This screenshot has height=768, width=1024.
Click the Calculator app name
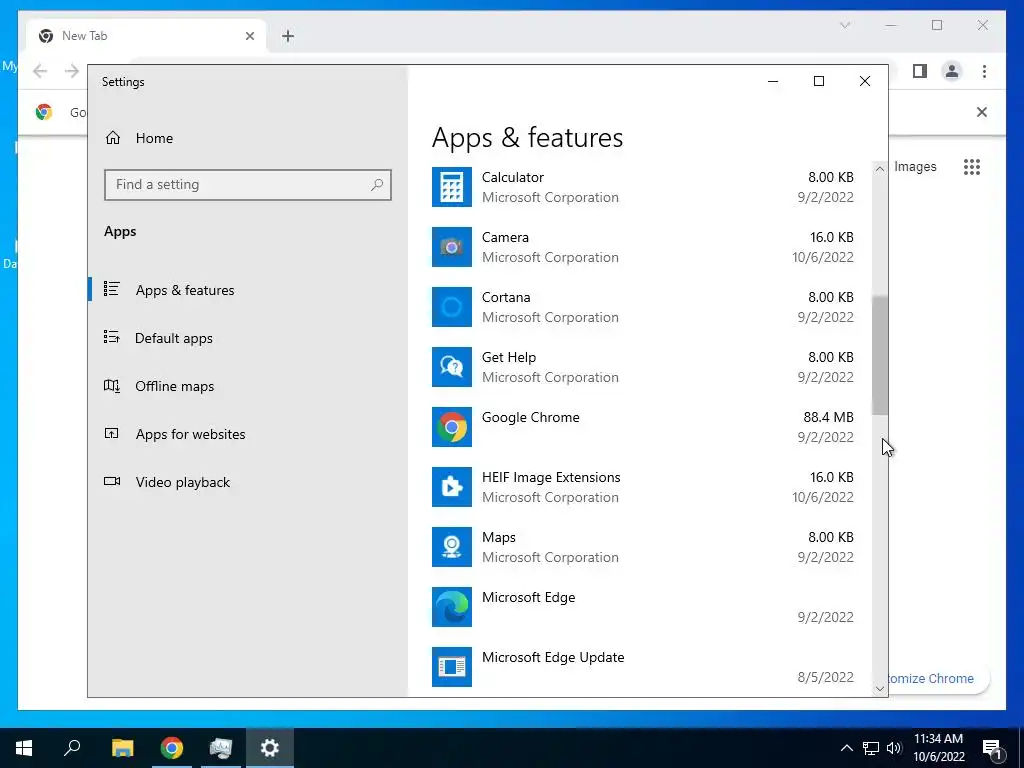(513, 177)
